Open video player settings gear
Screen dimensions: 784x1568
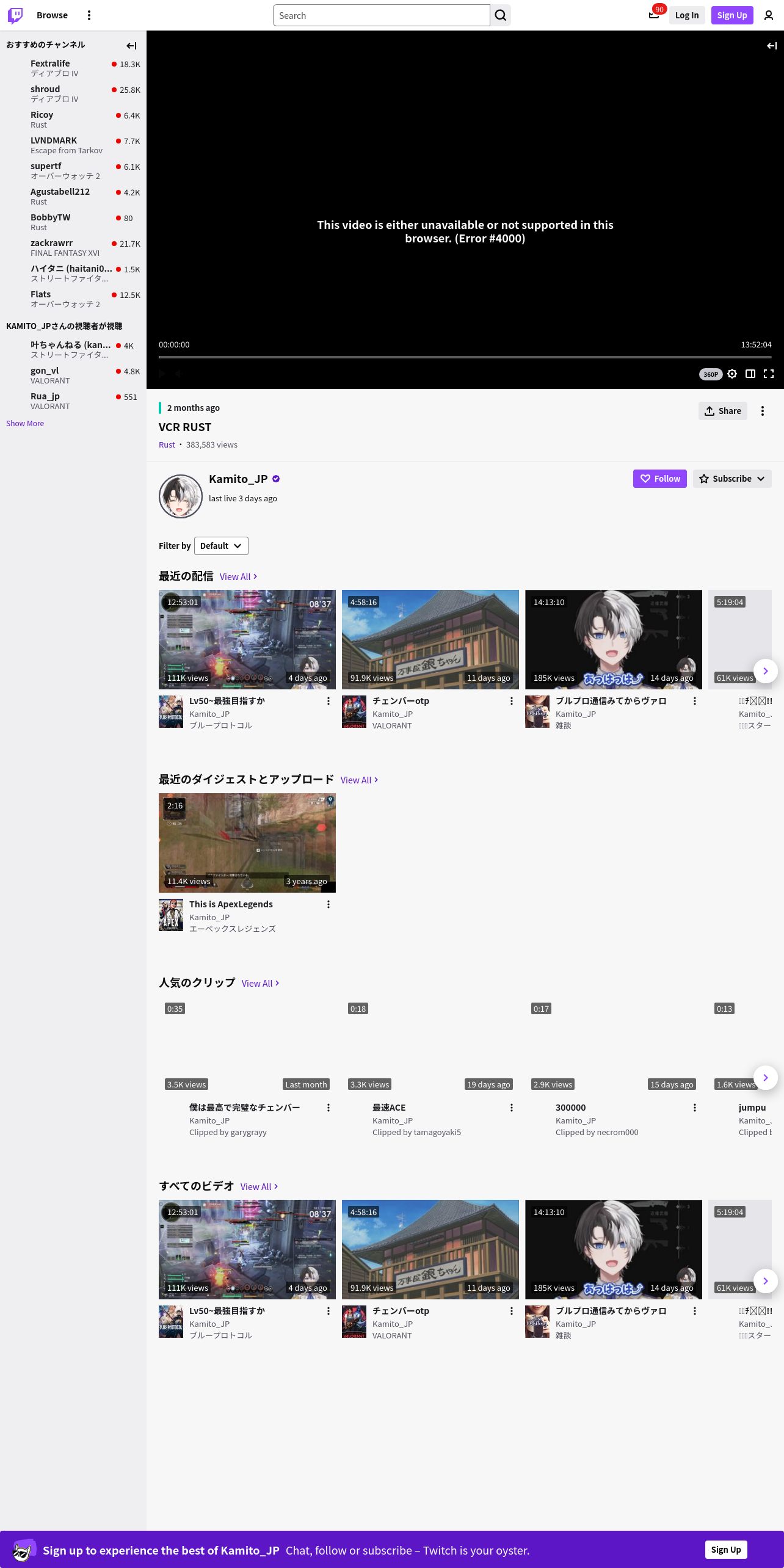click(732, 374)
